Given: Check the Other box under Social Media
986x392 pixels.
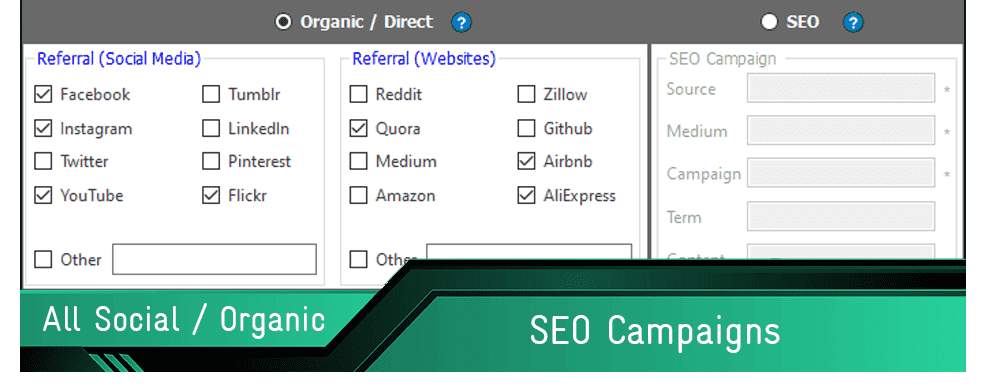Looking at the screenshot, I should pos(43,259).
